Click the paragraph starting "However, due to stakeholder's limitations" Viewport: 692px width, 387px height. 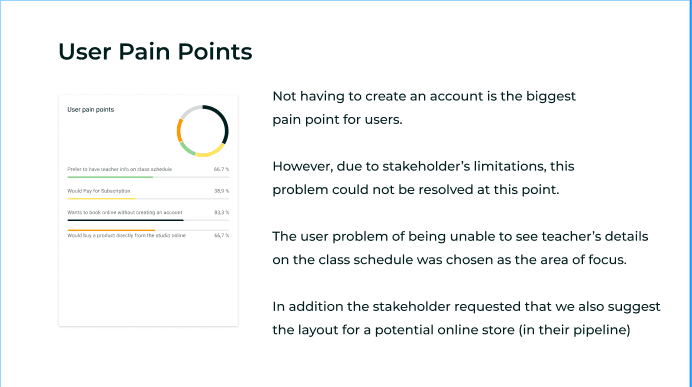(x=423, y=178)
